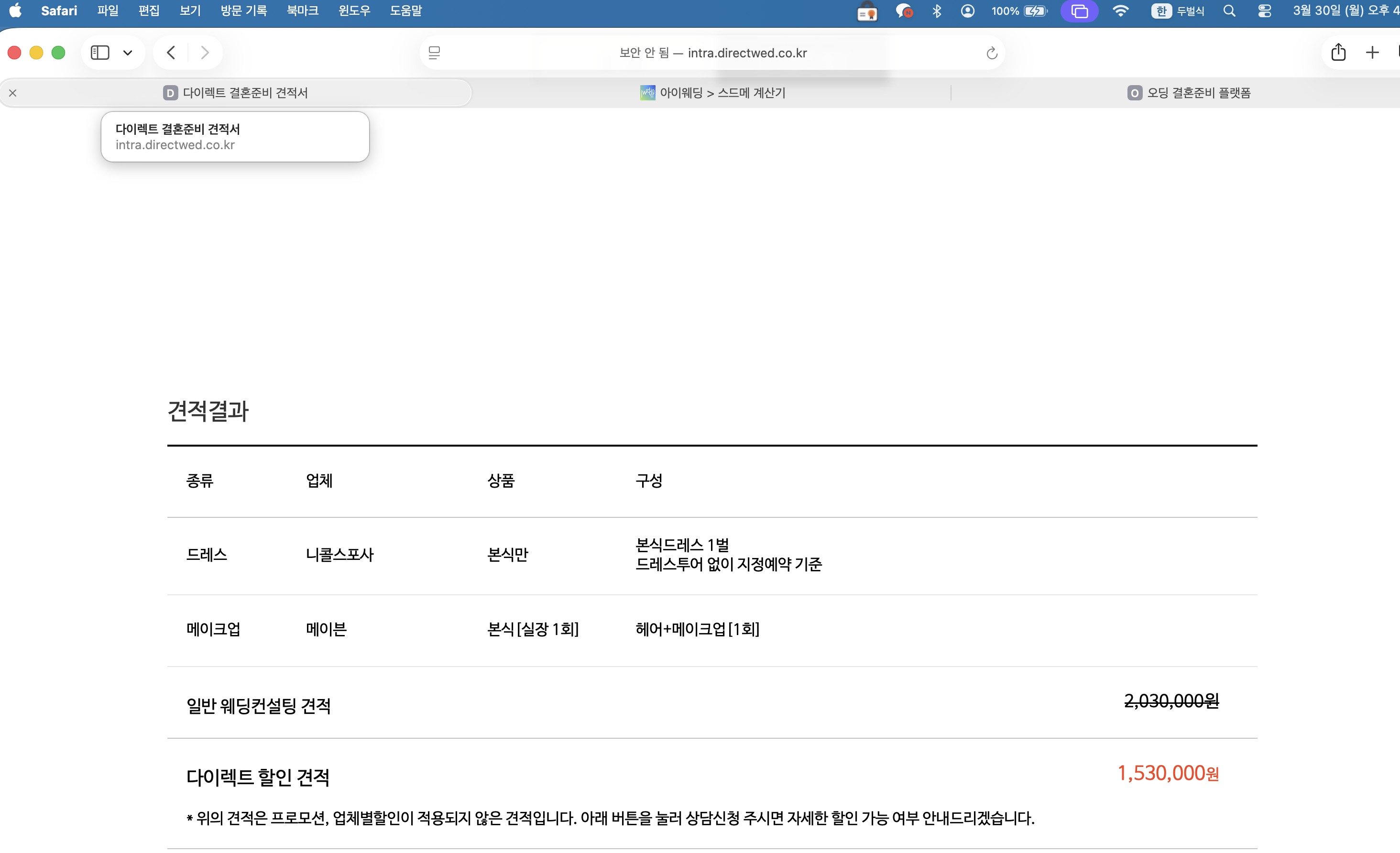
Task: Close the 다이렉트 결혼준비 견적서 tab
Action: (12, 92)
